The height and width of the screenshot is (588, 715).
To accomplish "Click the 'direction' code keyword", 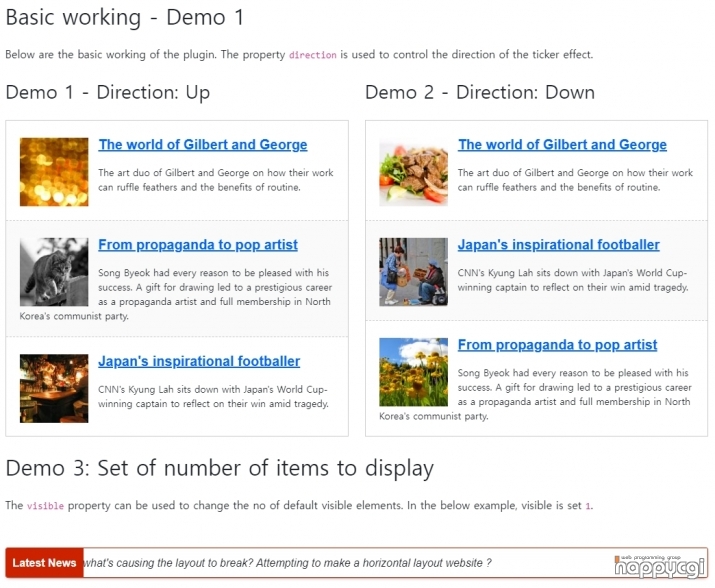I will click(312, 55).
